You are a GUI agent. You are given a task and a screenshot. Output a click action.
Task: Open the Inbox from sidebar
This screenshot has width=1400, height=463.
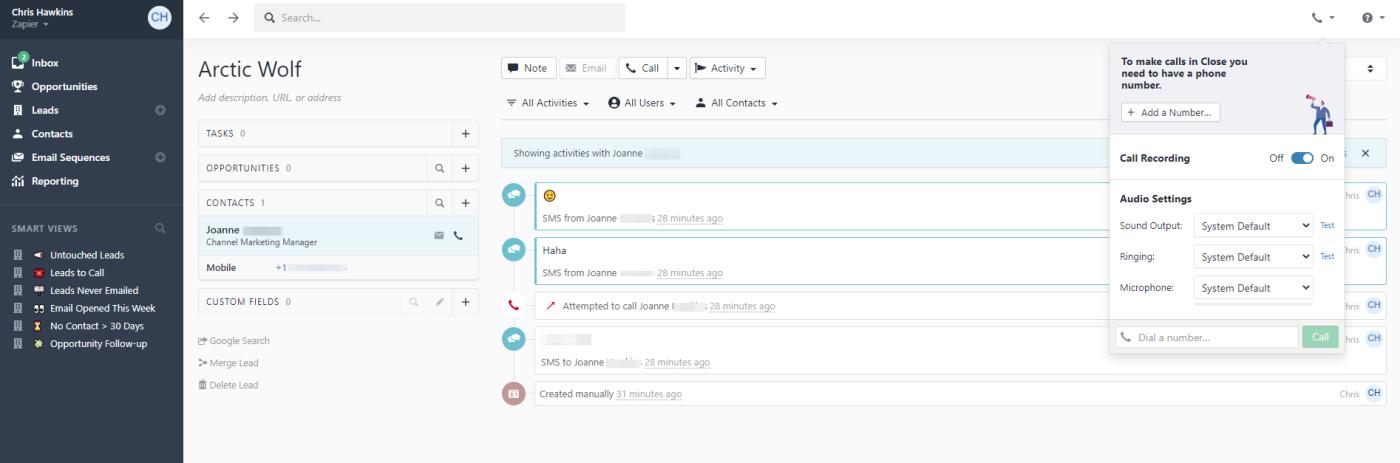(x=45, y=63)
